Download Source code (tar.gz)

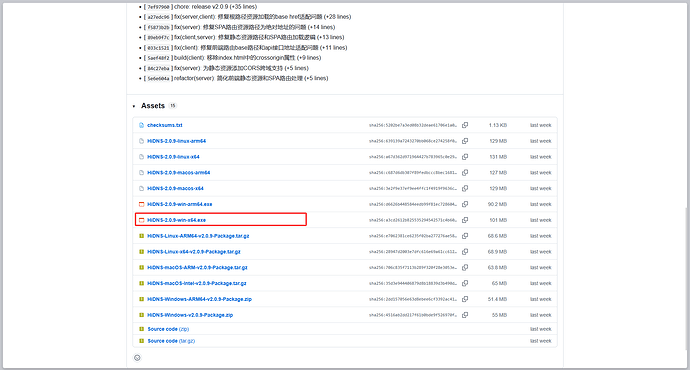(171, 341)
